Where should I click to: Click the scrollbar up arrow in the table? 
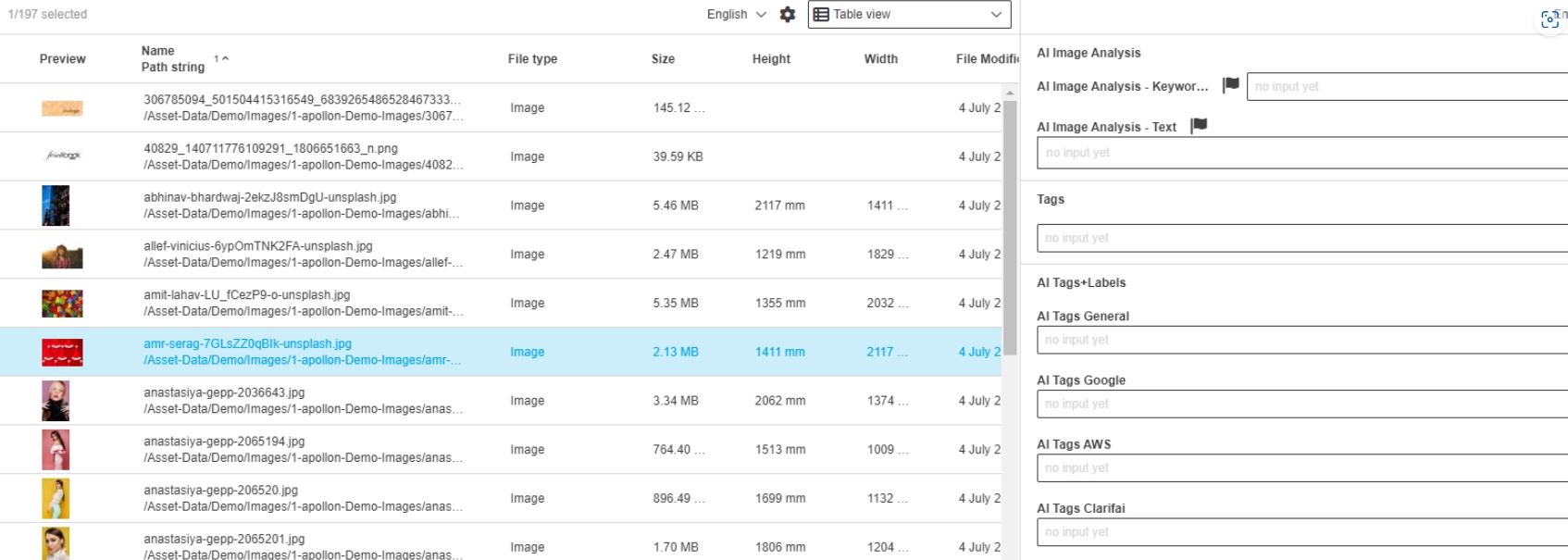(x=1010, y=93)
